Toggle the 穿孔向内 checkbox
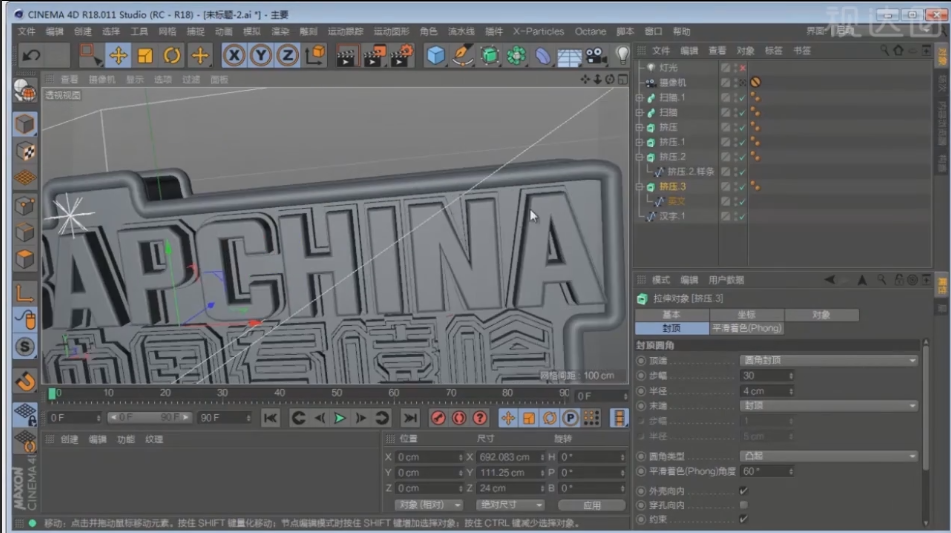The height and width of the screenshot is (533, 951). pyautogui.click(x=744, y=505)
